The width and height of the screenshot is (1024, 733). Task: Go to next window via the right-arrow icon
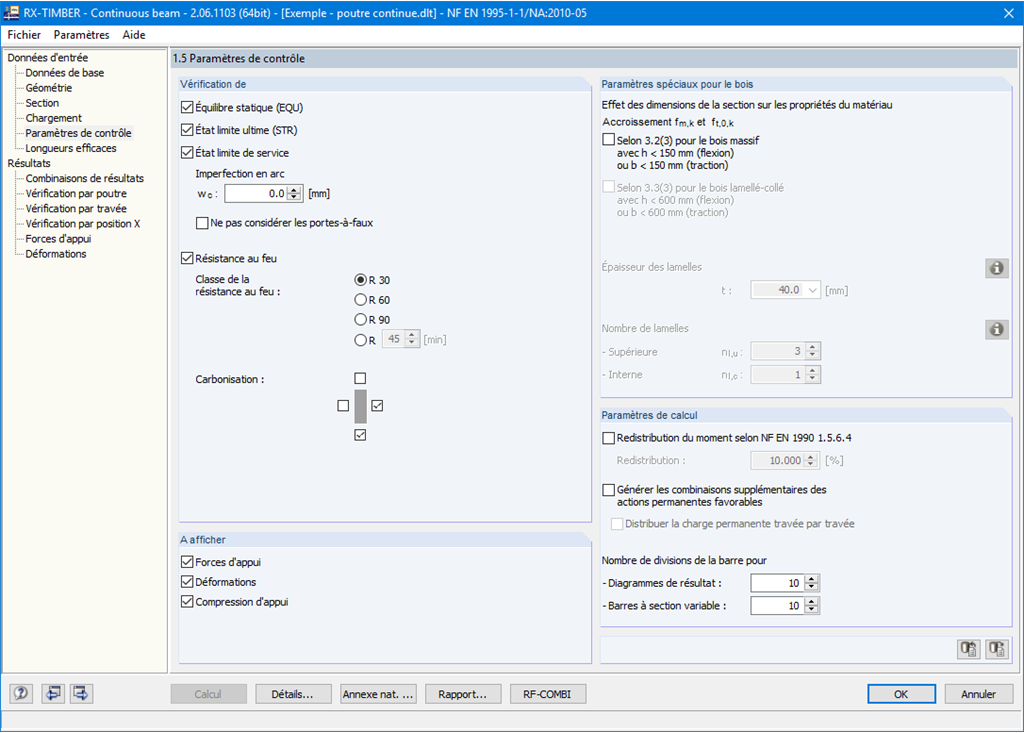click(x=81, y=693)
